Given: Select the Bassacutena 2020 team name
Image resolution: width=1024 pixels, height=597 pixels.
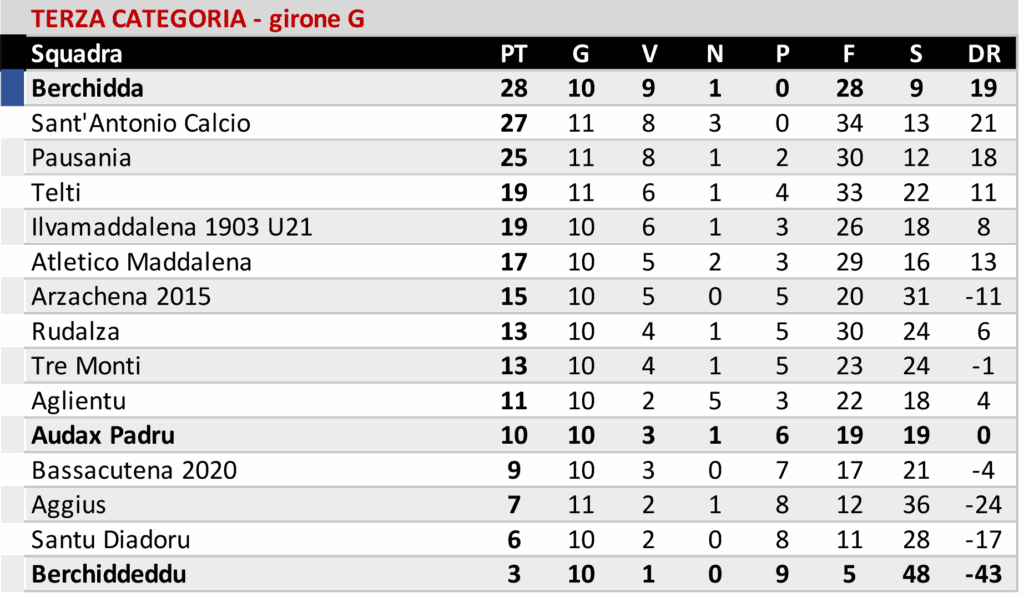Looking at the screenshot, I should 134,470.
